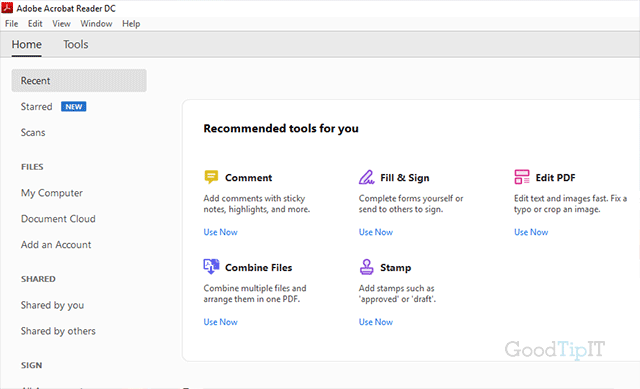Switch to the Tools tab
Viewport: 640px width, 389px height.
click(76, 44)
